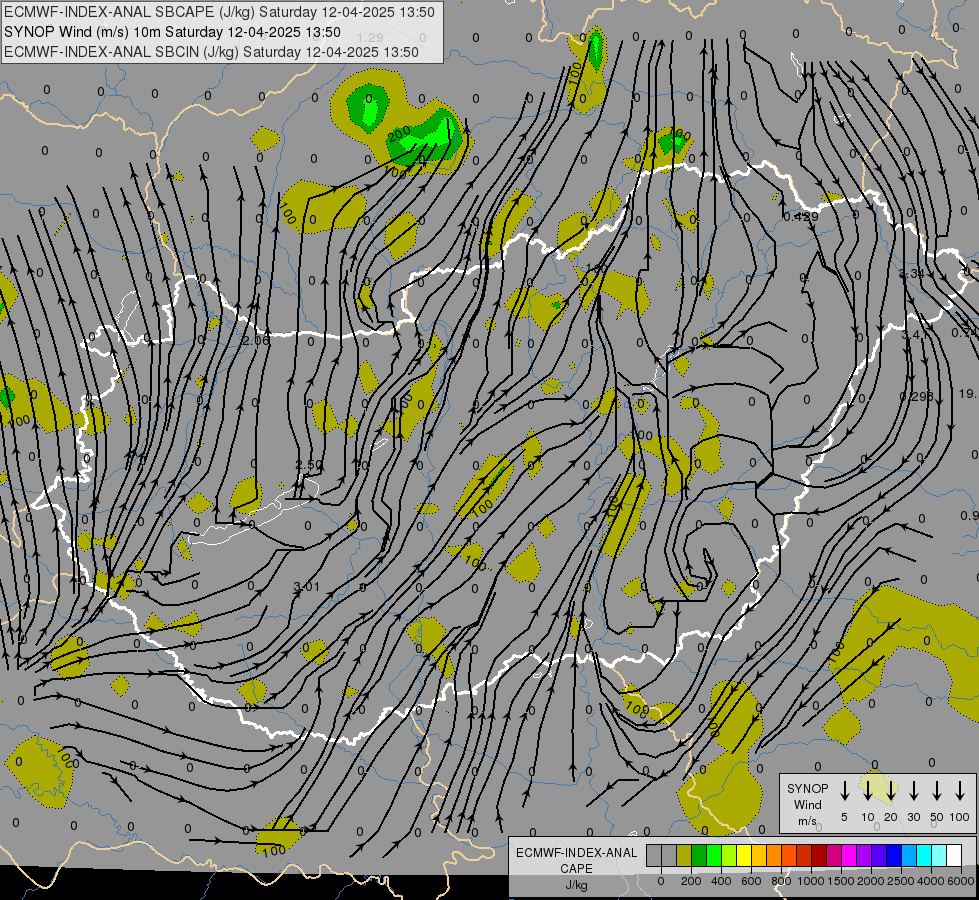Click the wind legend arrow above 10
The height and width of the screenshot is (900, 979).
point(867,790)
